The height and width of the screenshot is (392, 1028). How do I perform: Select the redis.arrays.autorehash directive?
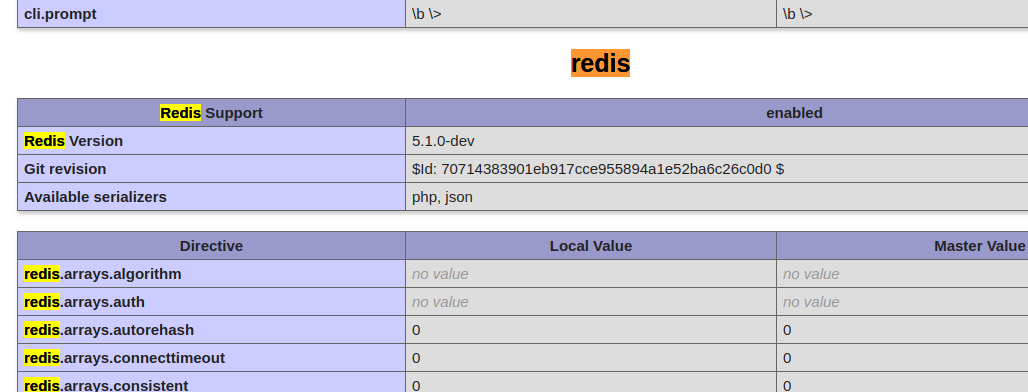coord(212,330)
